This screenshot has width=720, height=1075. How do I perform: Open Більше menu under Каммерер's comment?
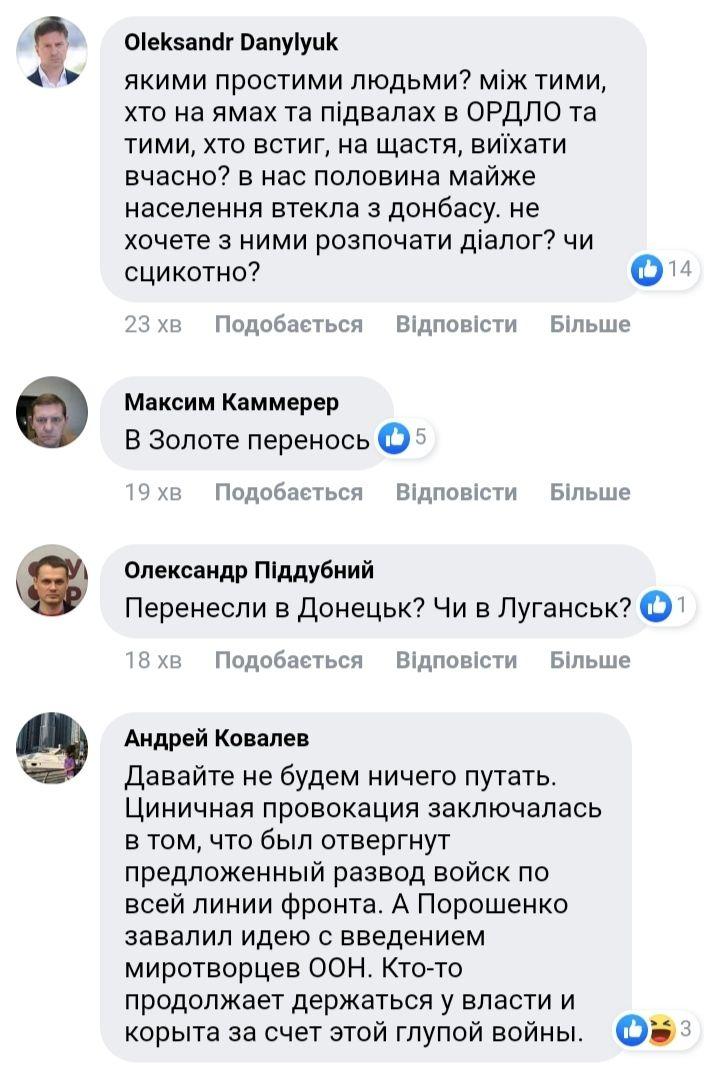(x=590, y=492)
